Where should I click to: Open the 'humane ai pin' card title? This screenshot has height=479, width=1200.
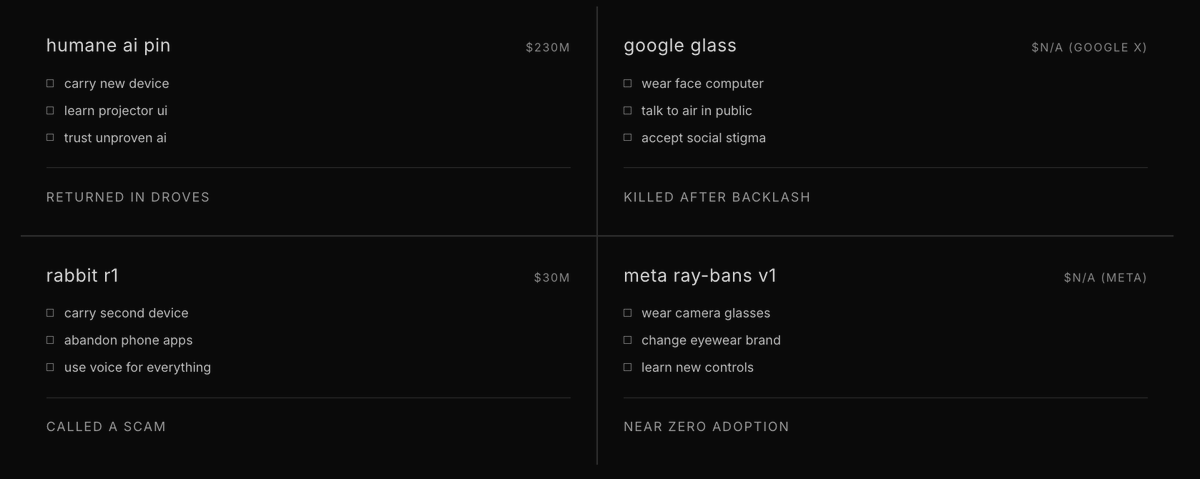pyautogui.click(x=108, y=46)
